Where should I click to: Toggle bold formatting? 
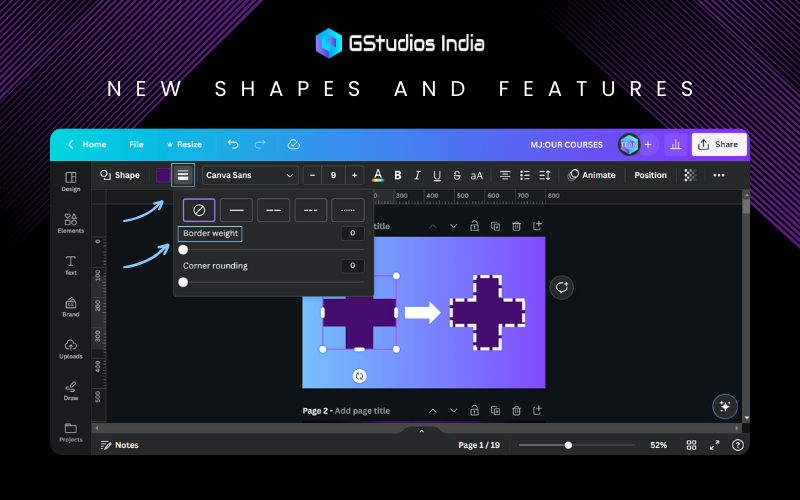tap(398, 175)
